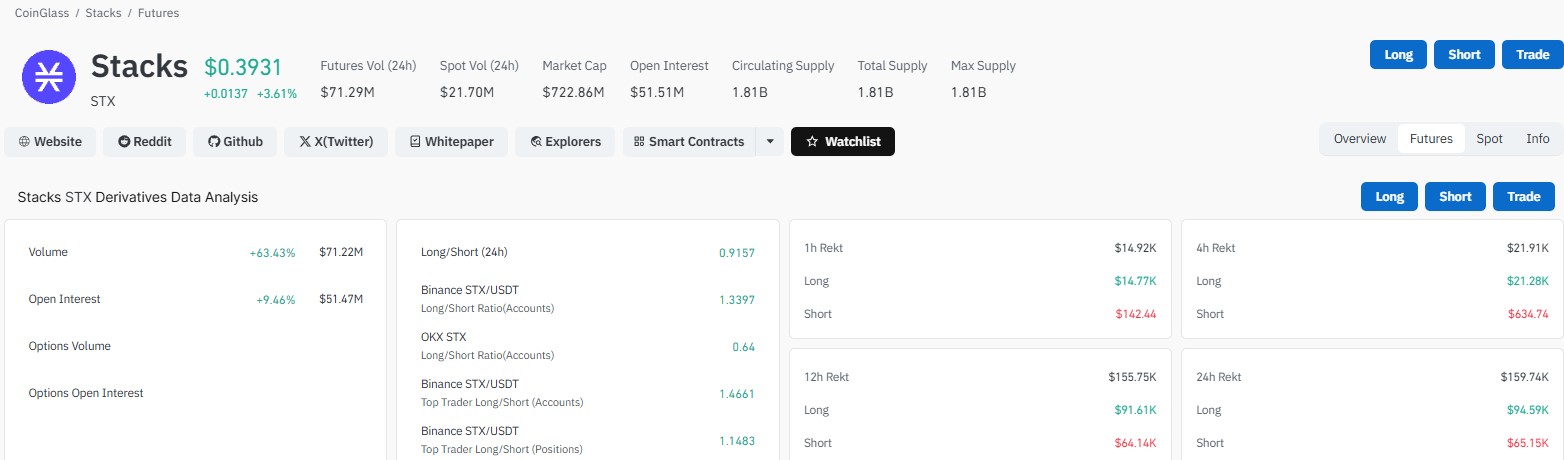Open the Info tab
Screen dimensions: 1564x460
(x=1537, y=139)
